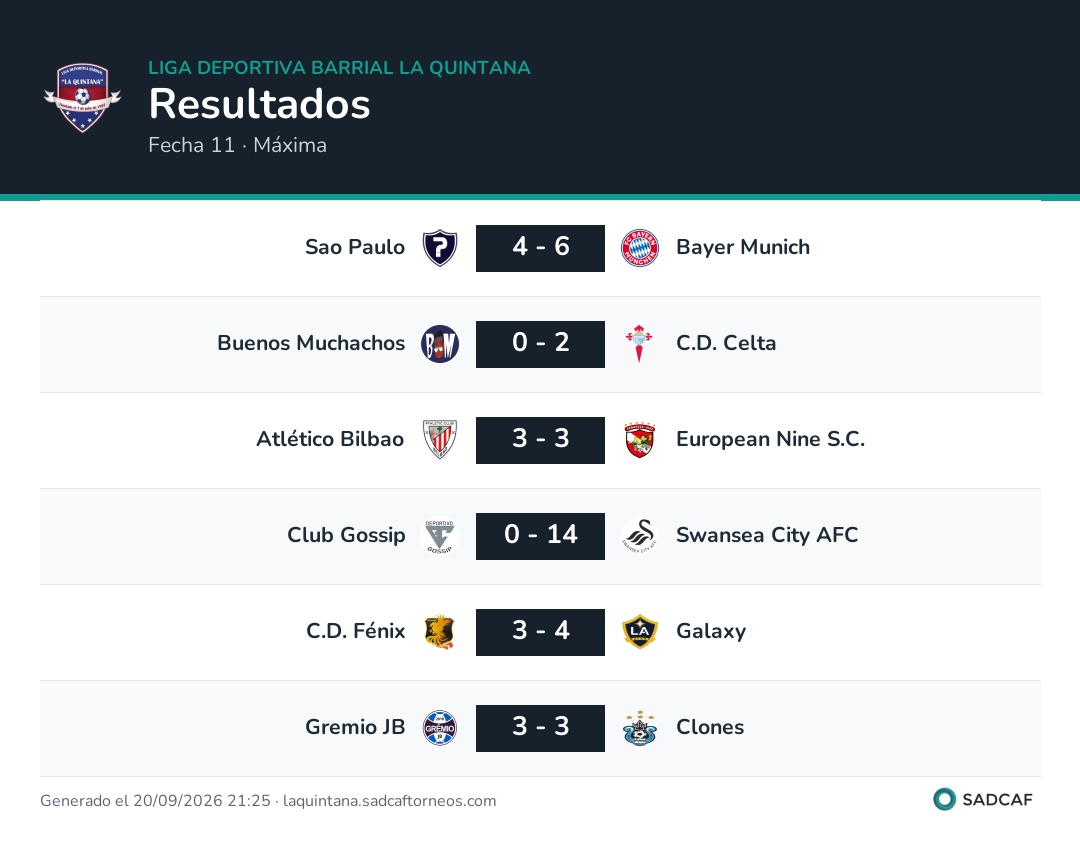Viewport: 1080px width, 852px height.
Task: Click the Sao Paulo team shield icon
Action: (439, 248)
